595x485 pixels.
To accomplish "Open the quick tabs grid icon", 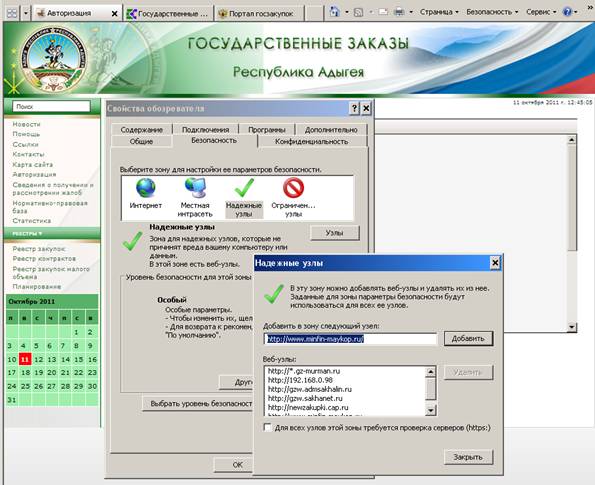I will [12, 14].
